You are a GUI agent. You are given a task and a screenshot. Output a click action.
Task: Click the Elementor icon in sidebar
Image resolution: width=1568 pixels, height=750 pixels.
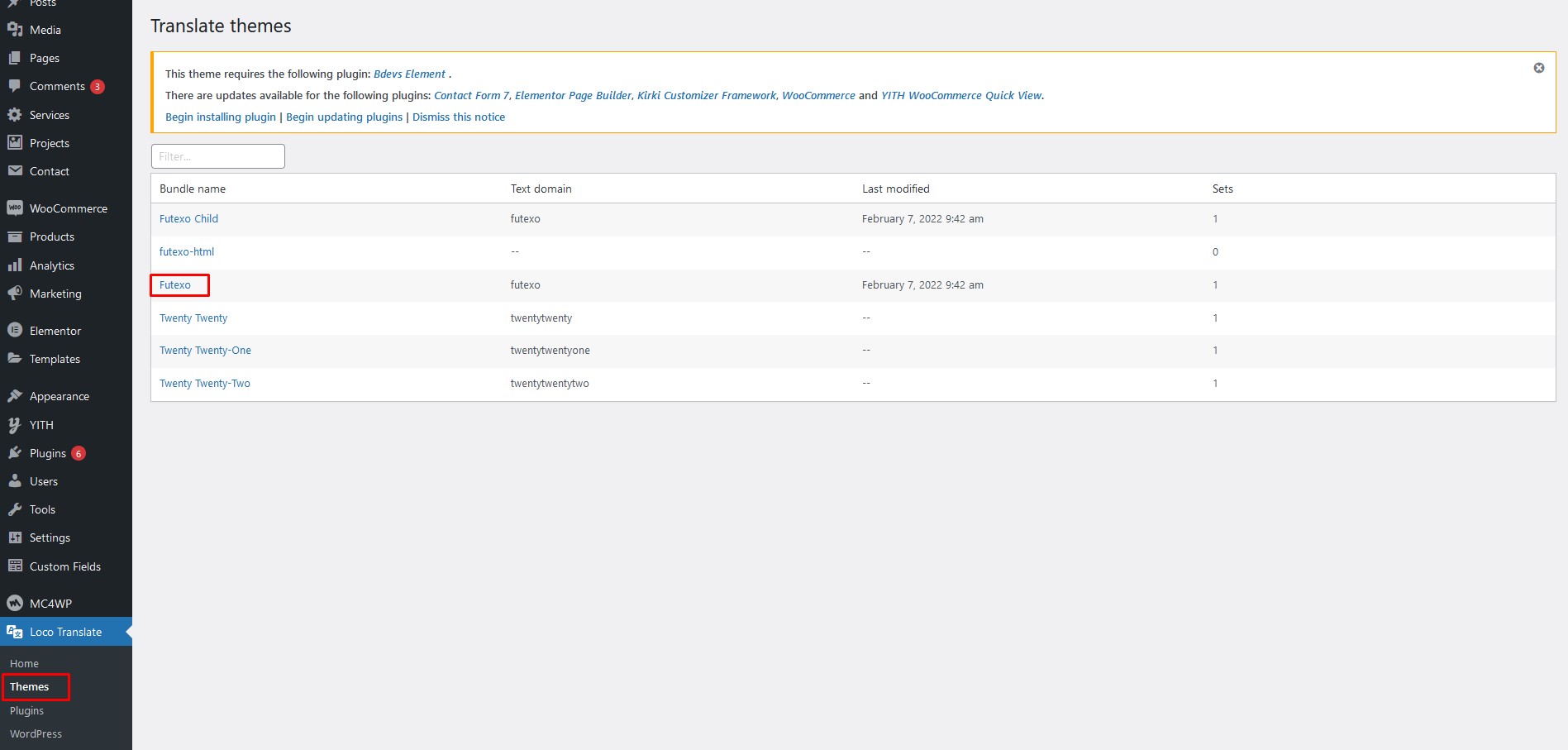click(15, 331)
